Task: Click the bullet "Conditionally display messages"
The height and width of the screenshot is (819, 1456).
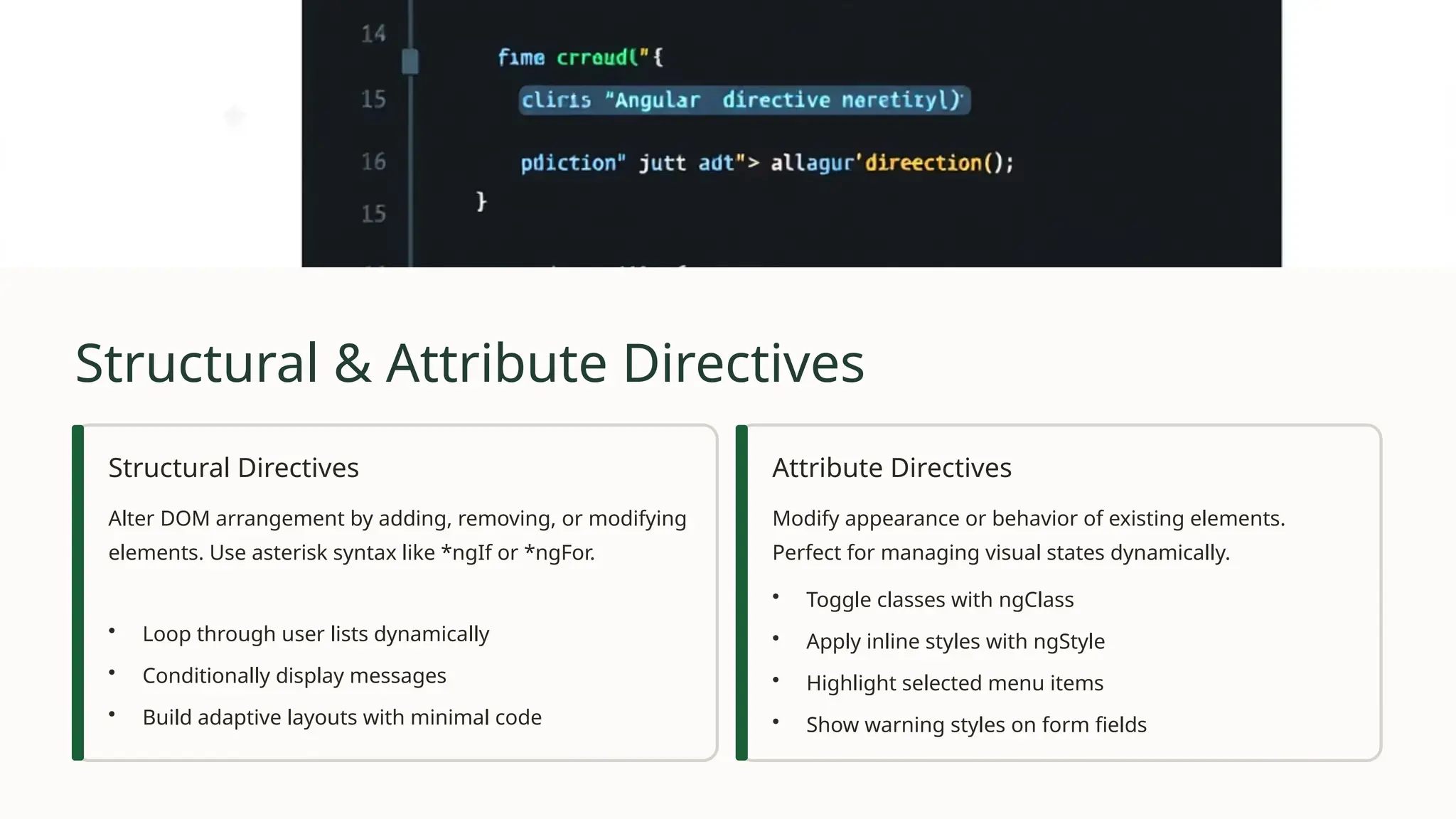Action: 294,675
